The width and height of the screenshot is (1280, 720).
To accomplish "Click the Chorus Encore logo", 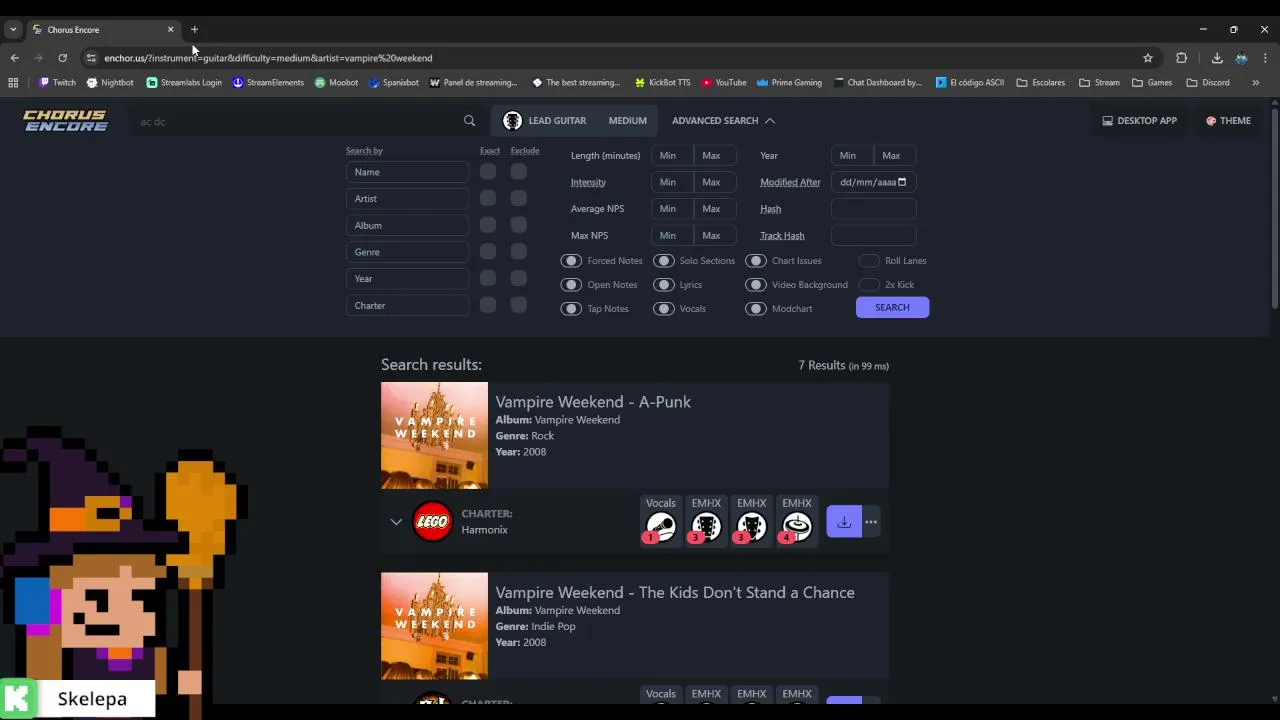I will [66, 121].
